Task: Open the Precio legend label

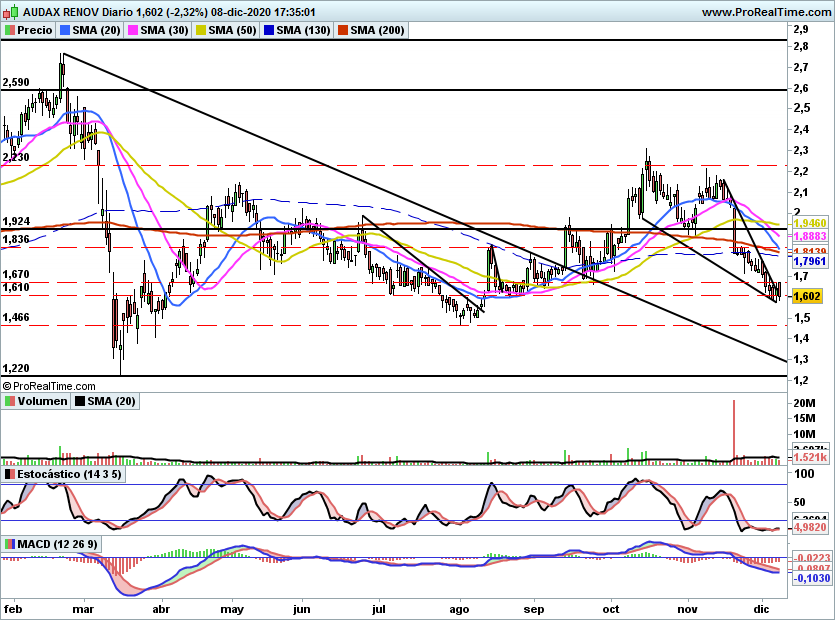Action: point(35,30)
